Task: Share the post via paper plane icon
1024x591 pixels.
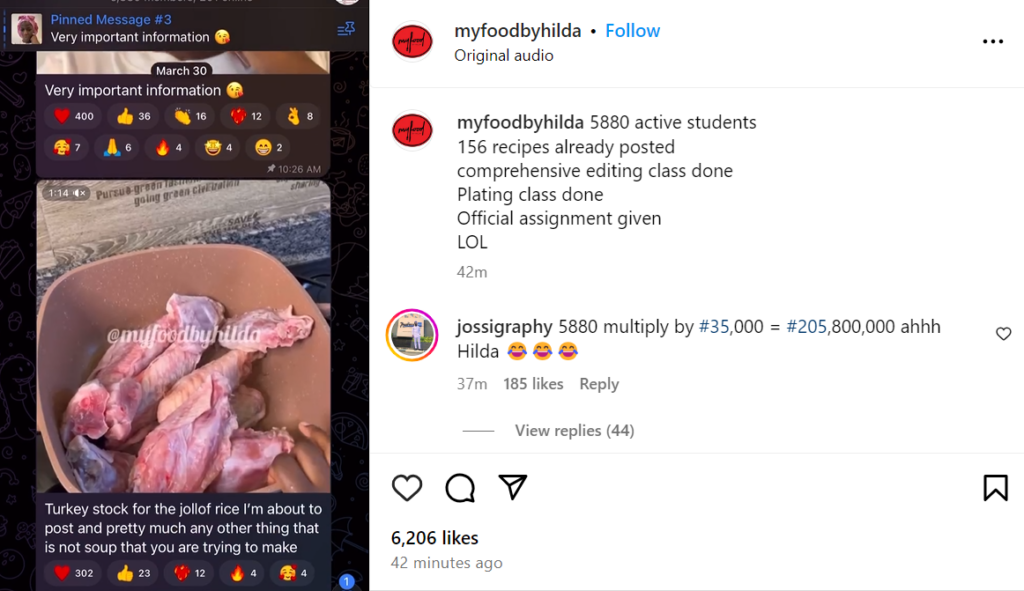Action: (x=513, y=487)
